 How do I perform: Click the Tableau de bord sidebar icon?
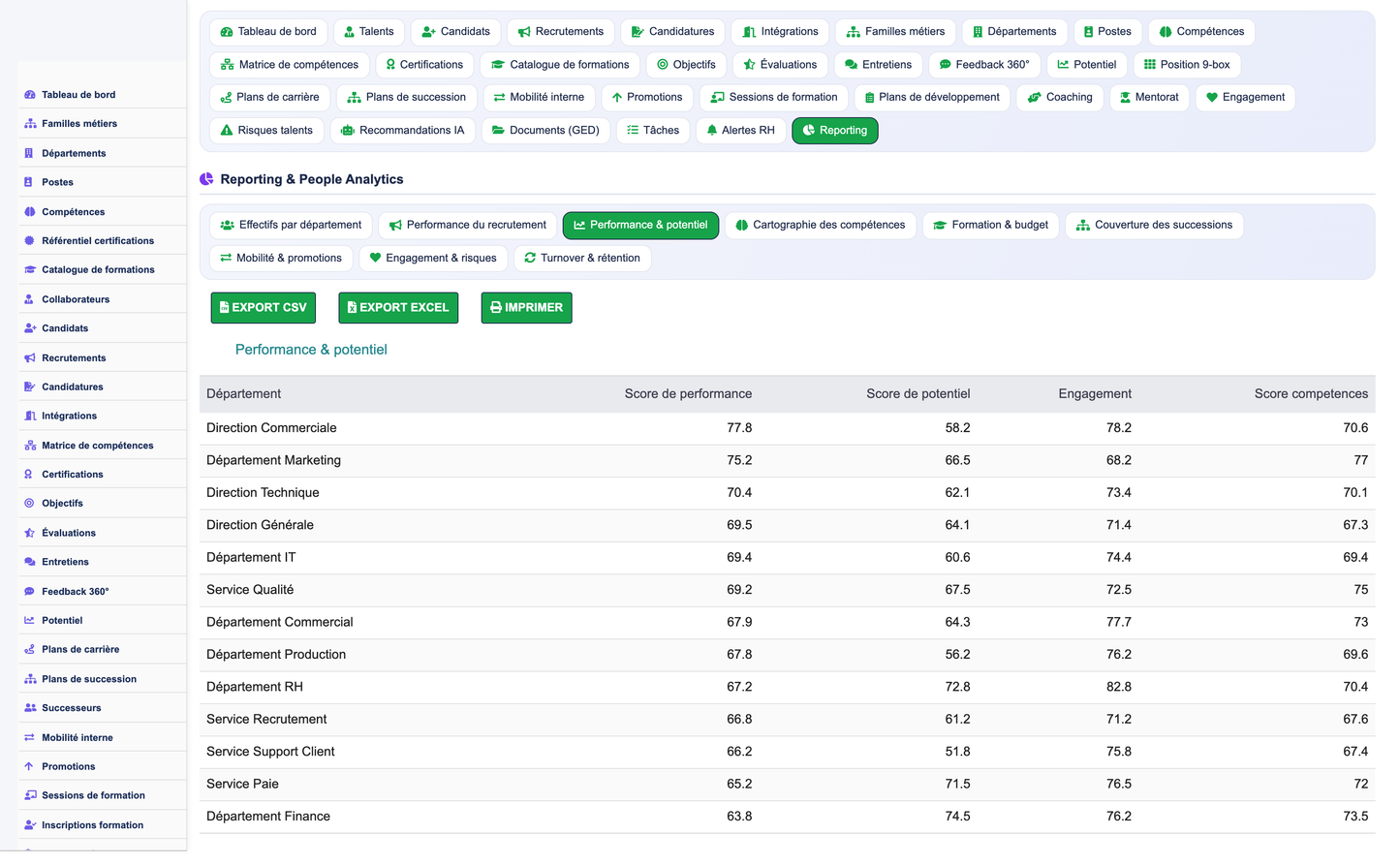point(30,95)
